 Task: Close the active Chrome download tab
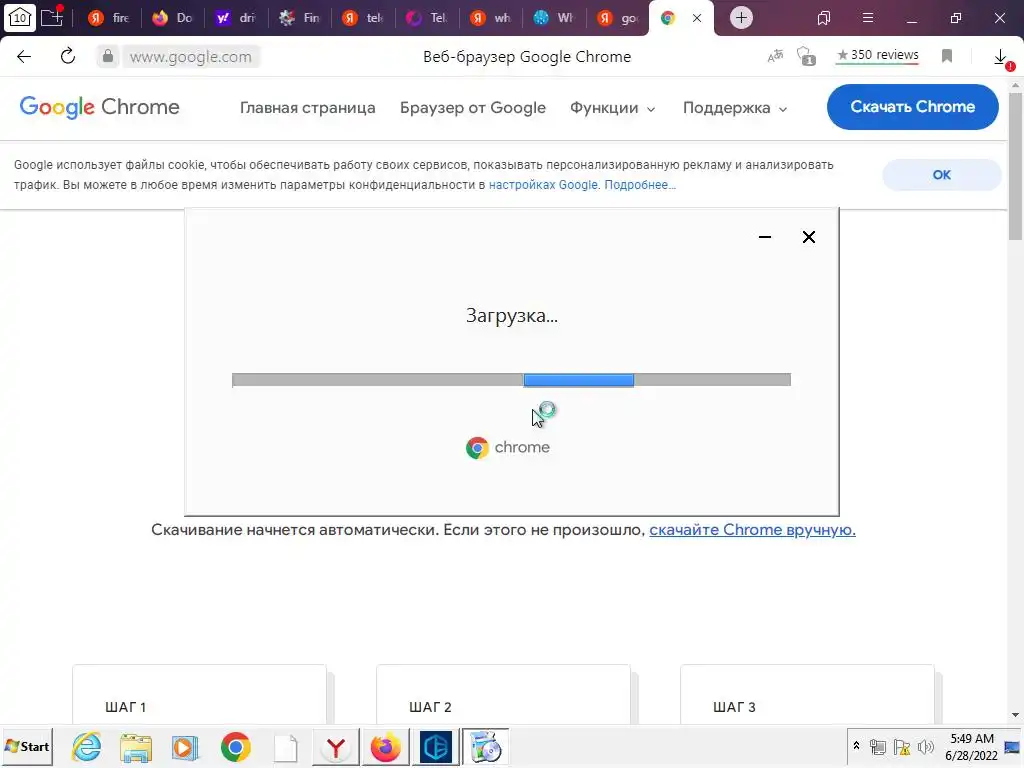[x=697, y=18]
